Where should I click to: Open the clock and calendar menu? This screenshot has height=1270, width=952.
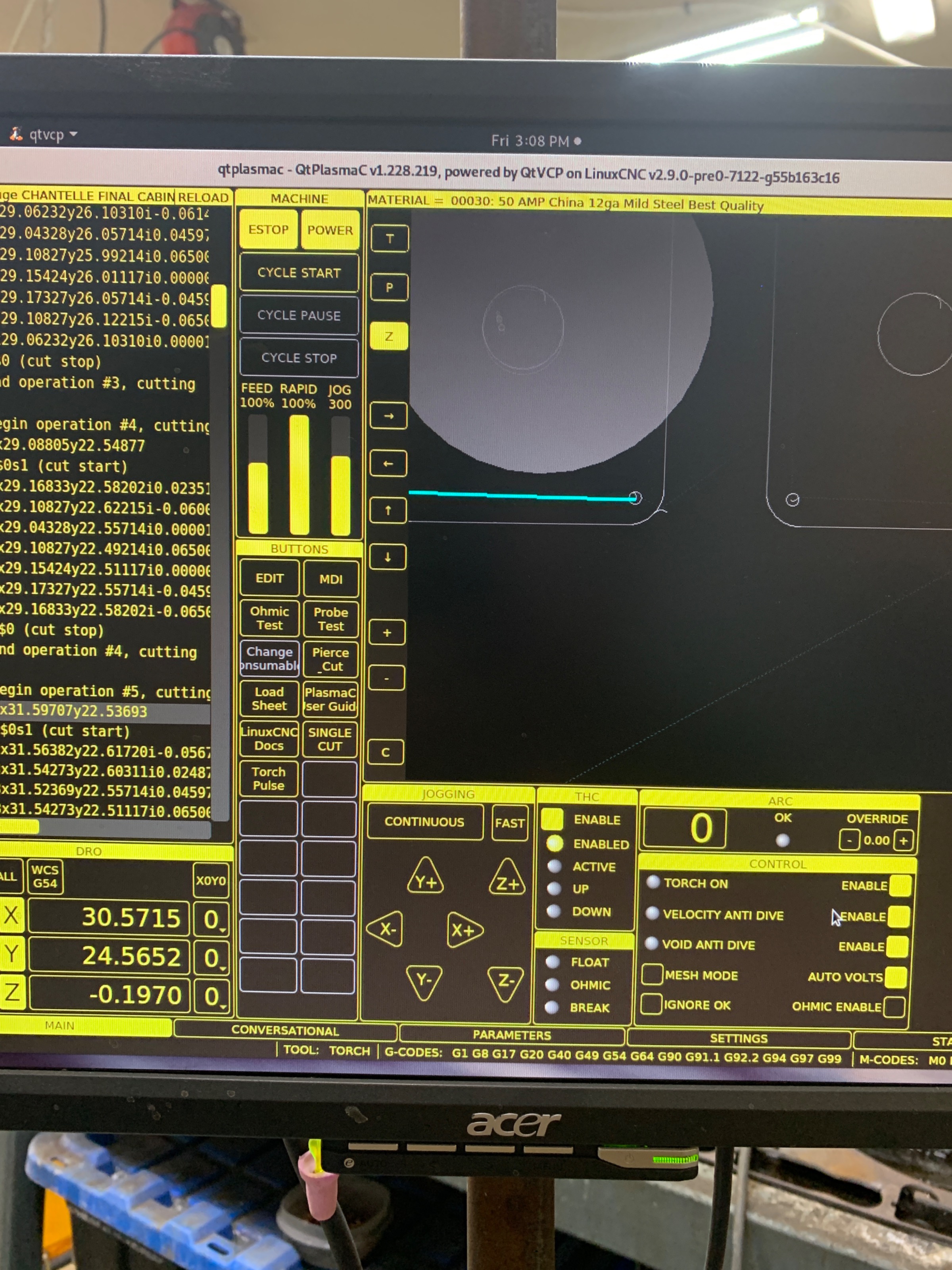(536, 140)
